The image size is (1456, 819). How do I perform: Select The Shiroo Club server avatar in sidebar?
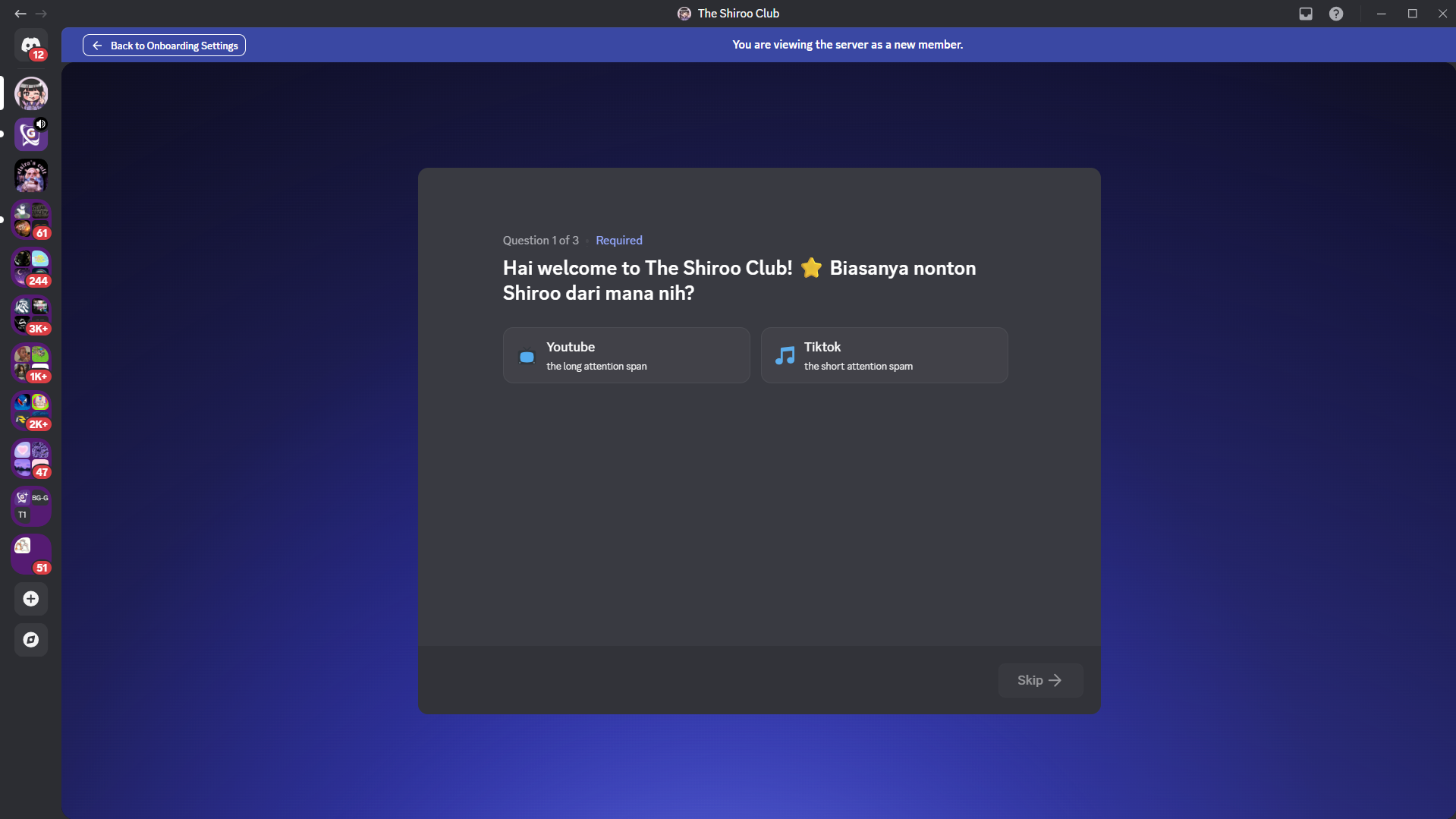click(x=31, y=93)
